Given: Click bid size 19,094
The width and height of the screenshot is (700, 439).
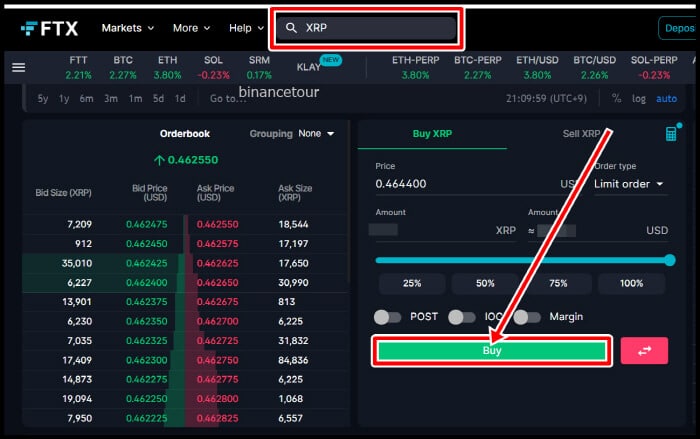Looking at the screenshot, I should [x=77, y=399].
